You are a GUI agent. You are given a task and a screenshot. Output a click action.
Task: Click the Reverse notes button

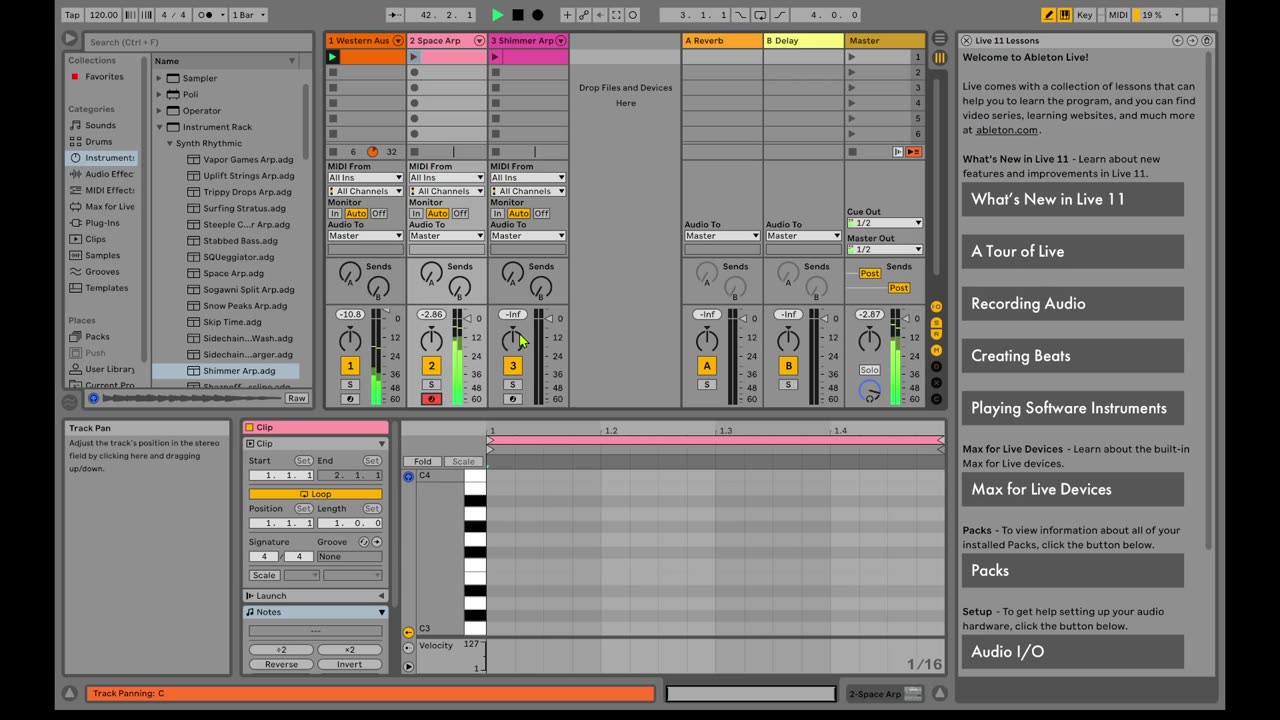pyautogui.click(x=281, y=664)
